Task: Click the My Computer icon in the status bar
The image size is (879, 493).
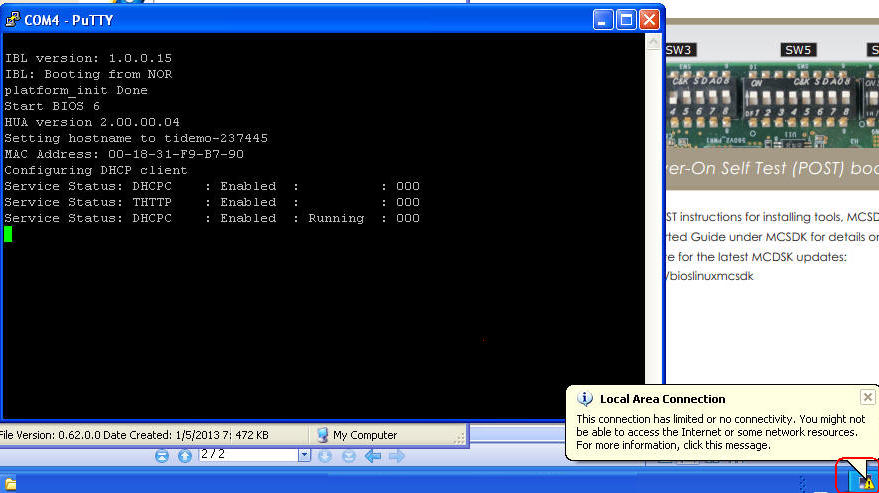Action: click(322, 435)
